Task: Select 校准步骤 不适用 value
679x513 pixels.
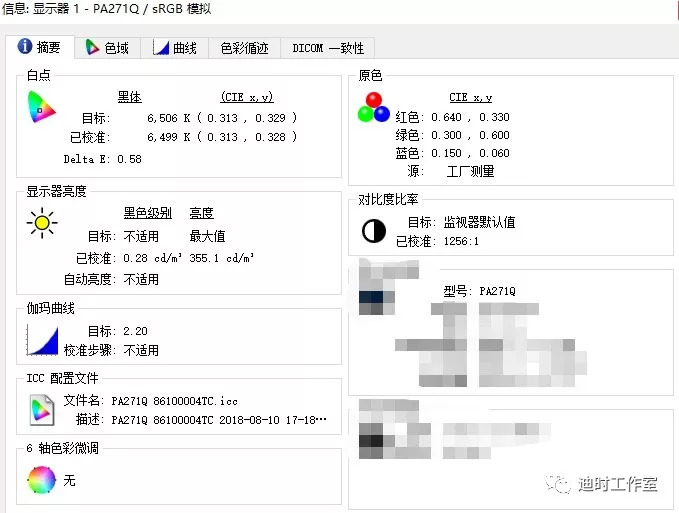Action: click(141, 350)
